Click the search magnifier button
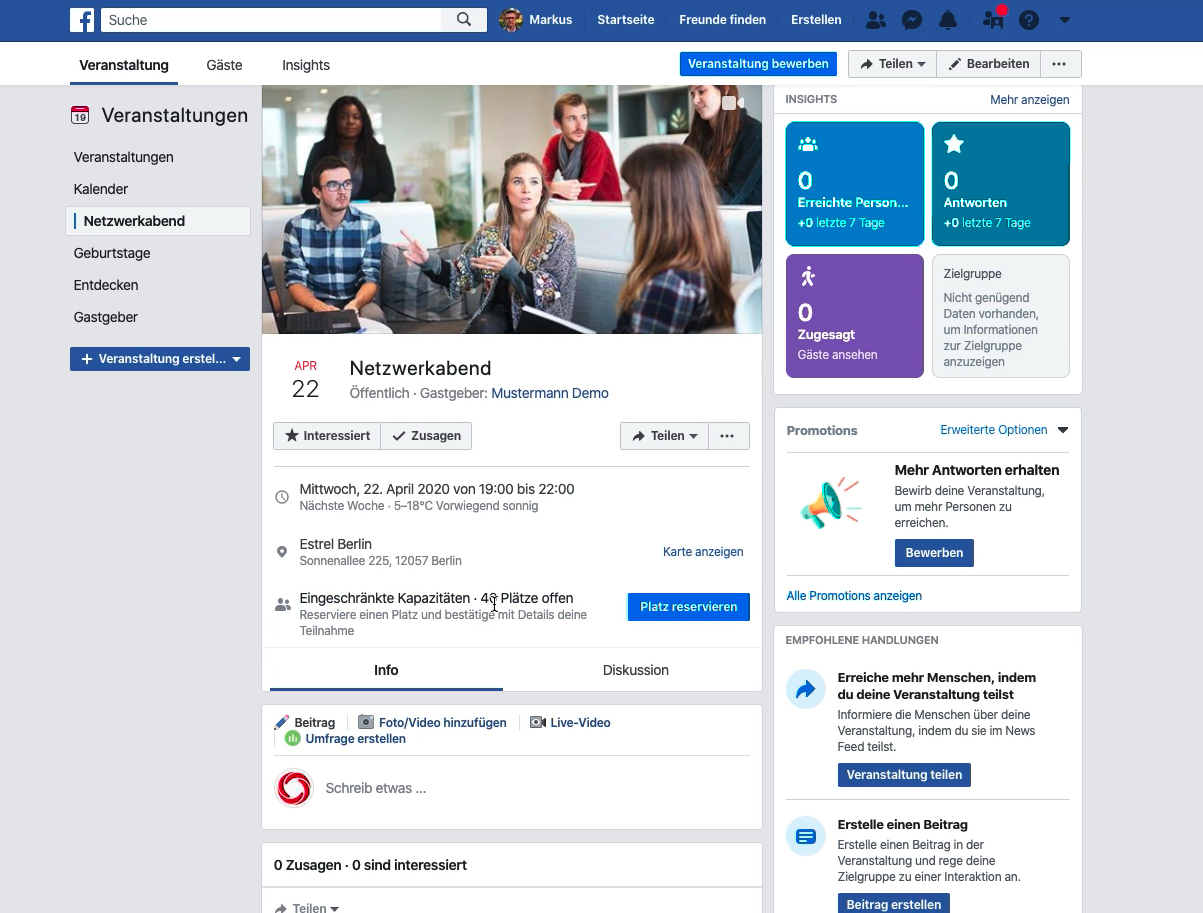Viewport: 1203px width, 913px height. point(464,20)
